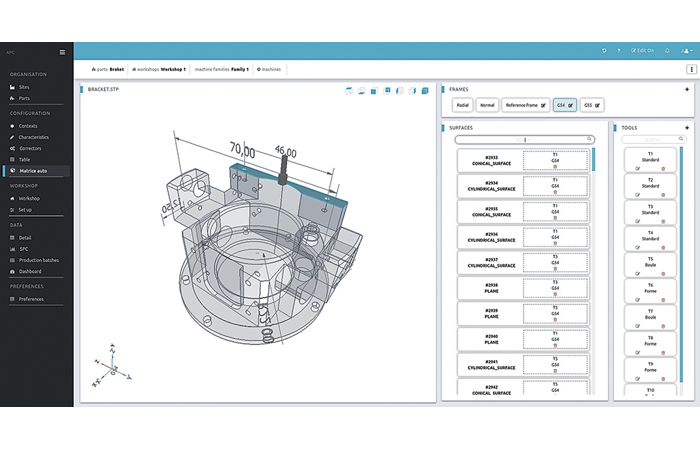The height and width of the screenshot is (450, 700).
Task: Open the user account dropdown
Action: point(686,51)
